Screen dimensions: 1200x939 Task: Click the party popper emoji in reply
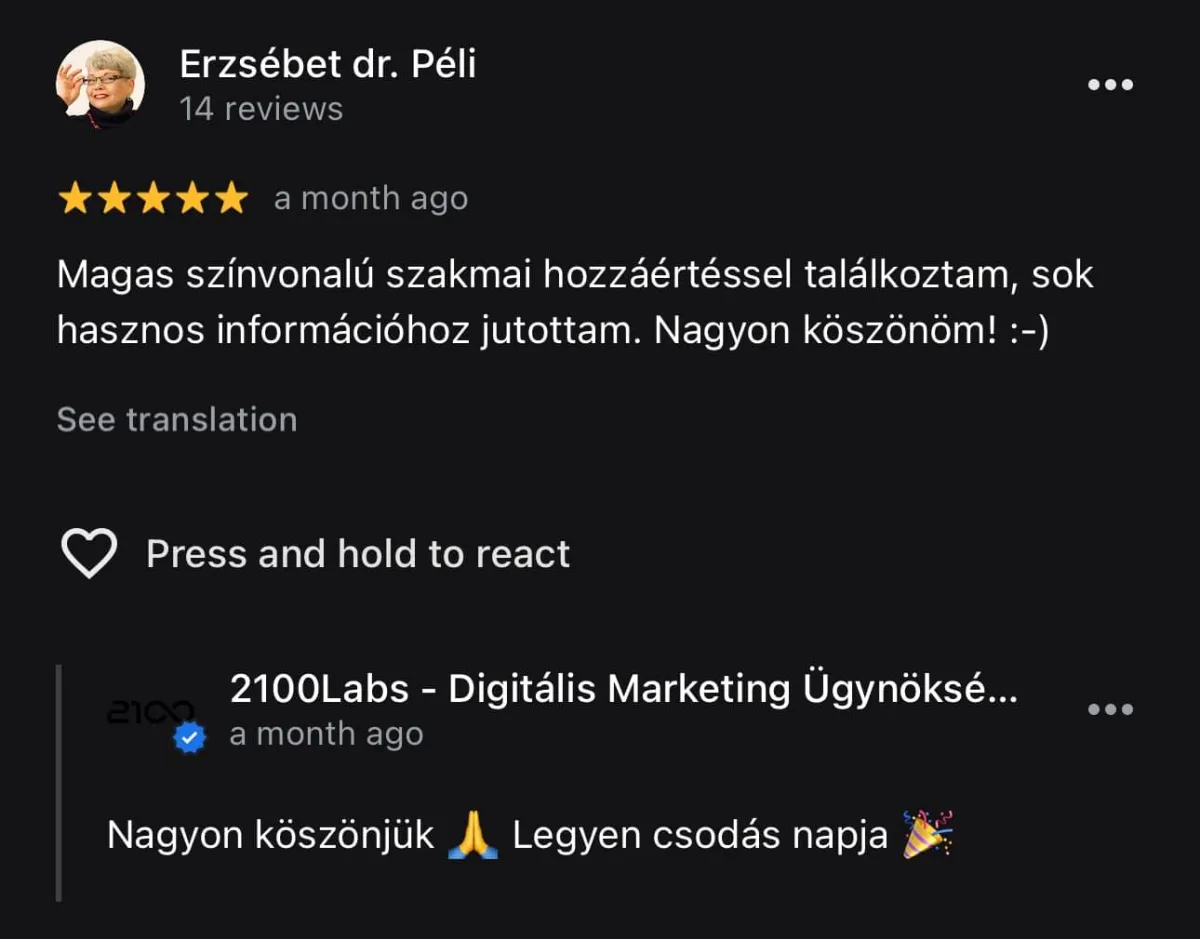pyautogui.click(x=928, y=834)
